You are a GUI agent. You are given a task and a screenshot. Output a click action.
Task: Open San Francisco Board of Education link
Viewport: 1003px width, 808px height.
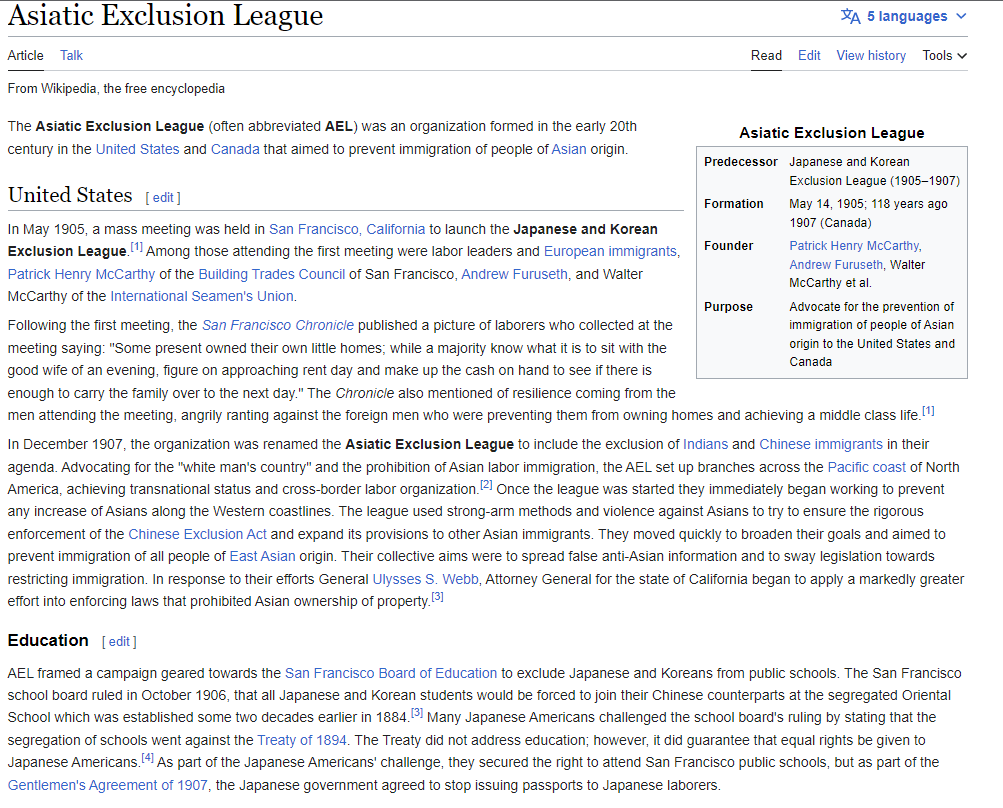click(391, 673)
